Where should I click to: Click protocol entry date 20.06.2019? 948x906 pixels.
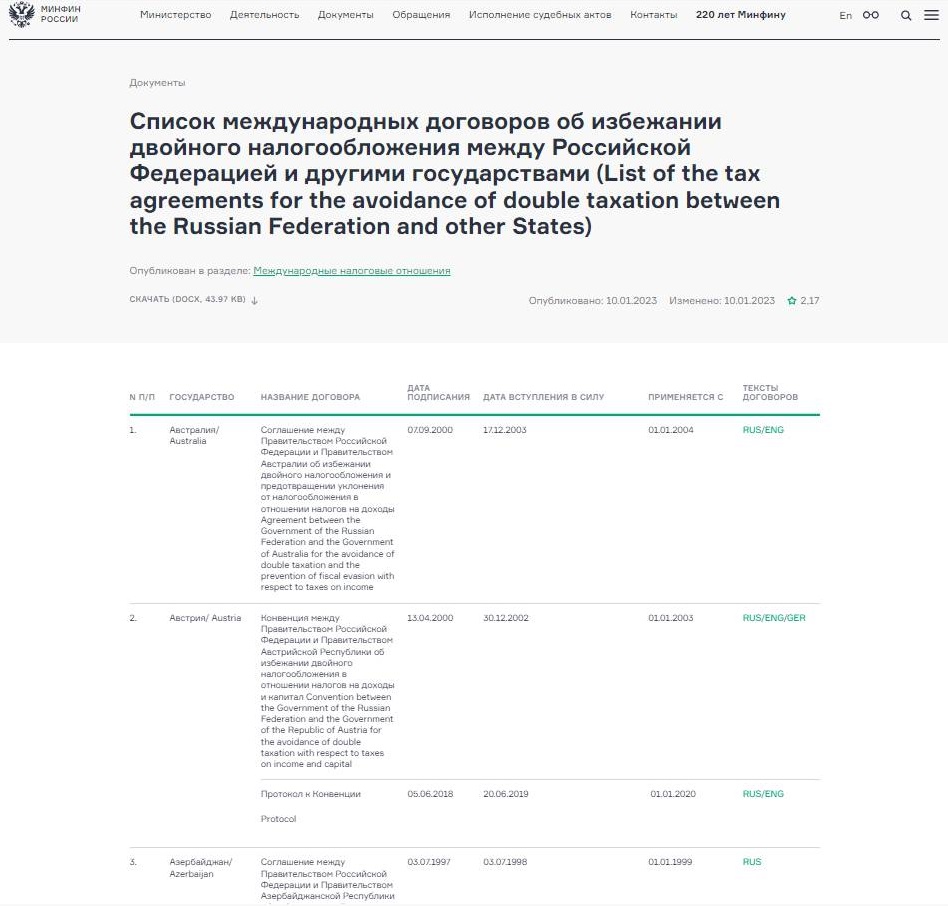coord(505,794)
